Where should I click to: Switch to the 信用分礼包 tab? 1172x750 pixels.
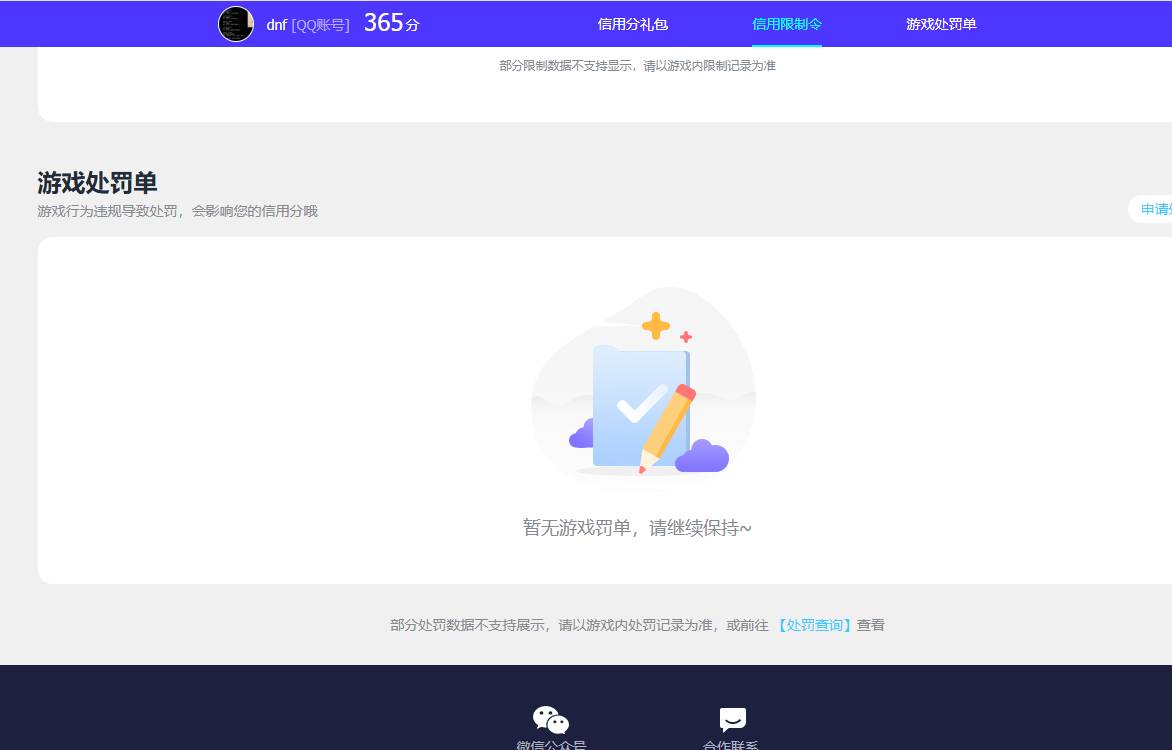[x=632, y=24]
